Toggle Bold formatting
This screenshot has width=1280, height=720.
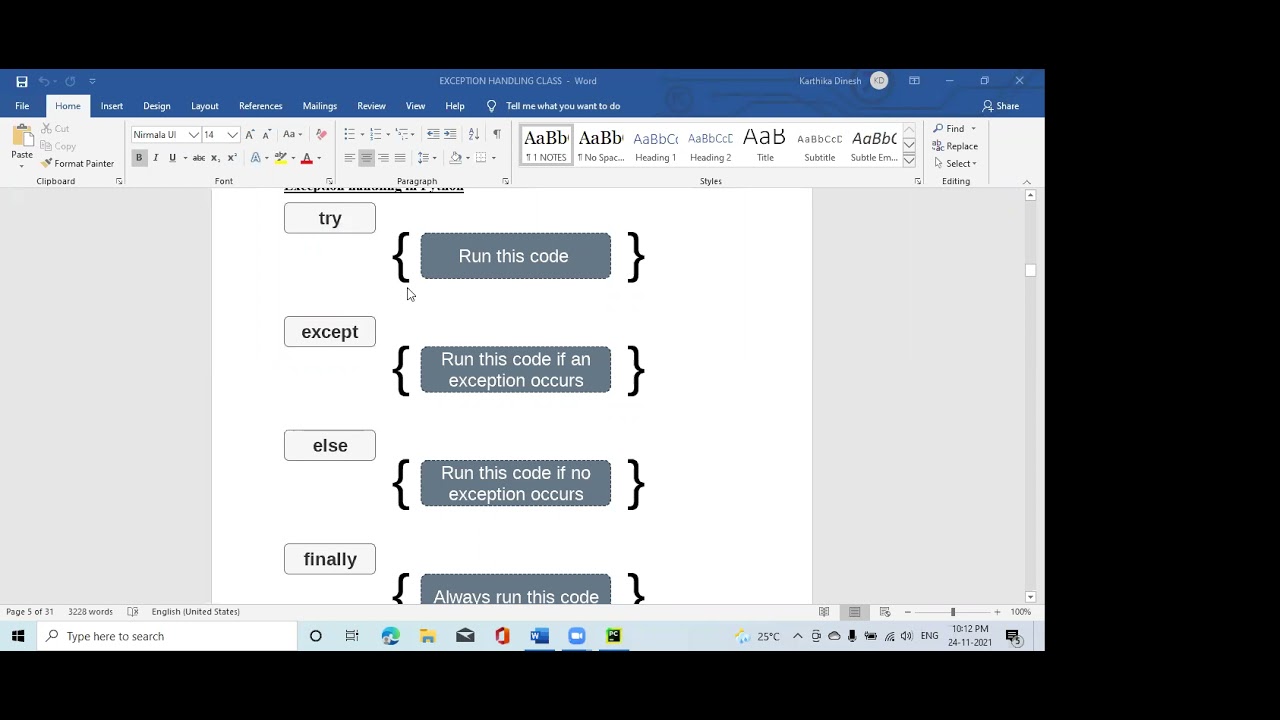click(139, 158)
